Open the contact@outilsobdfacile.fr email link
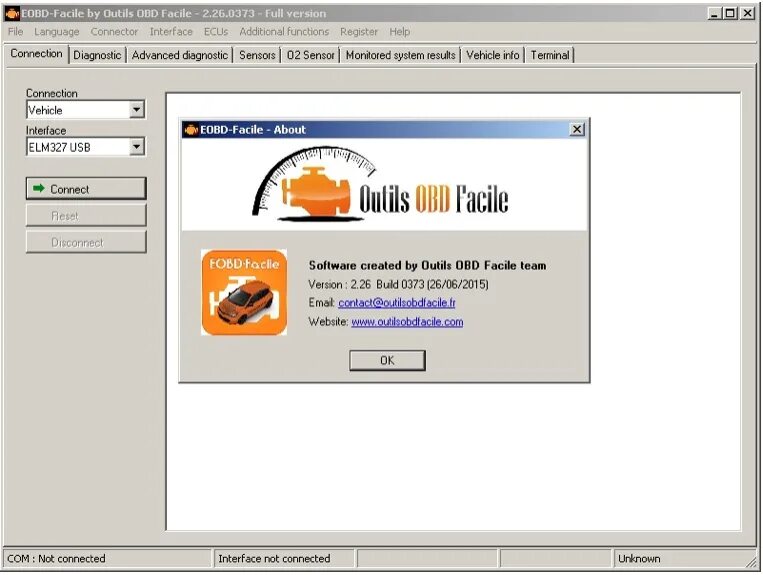Viewport: 763px width, 575px height. [x=397, y=303]
